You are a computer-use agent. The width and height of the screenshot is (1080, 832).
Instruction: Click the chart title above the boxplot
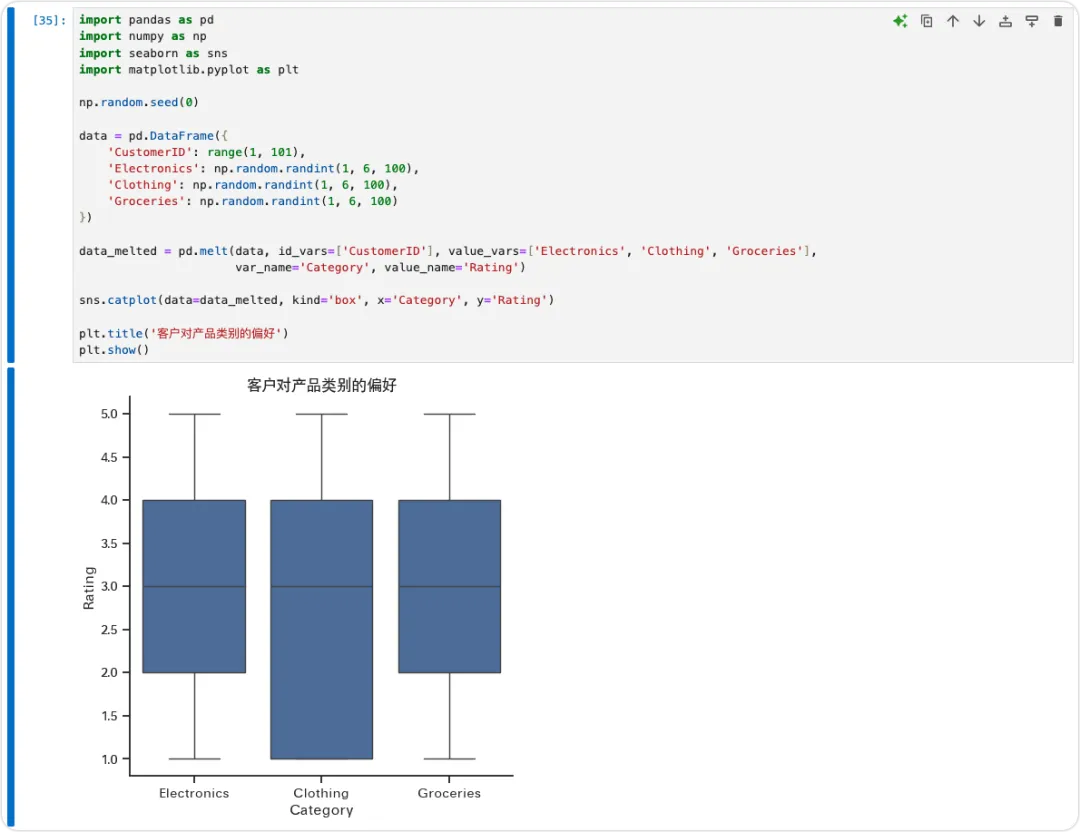tap(322, 385)
